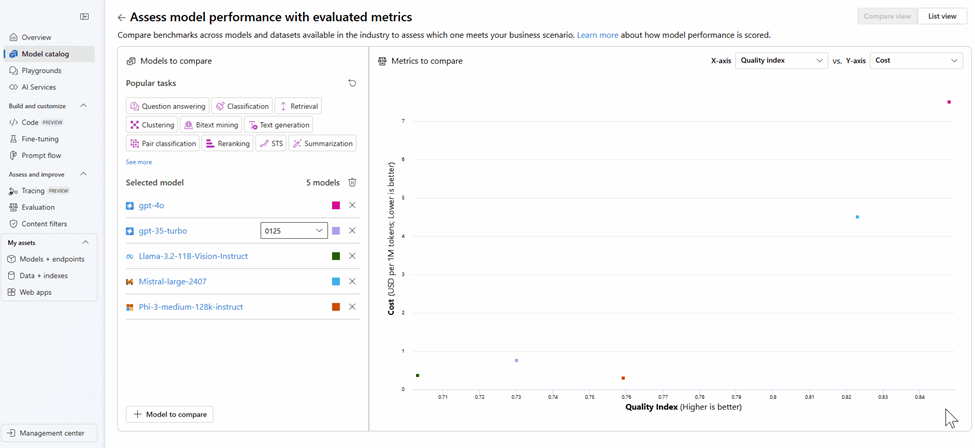Remove Phi-3-medium-128k-instruct from the comparison

point(352,307)
